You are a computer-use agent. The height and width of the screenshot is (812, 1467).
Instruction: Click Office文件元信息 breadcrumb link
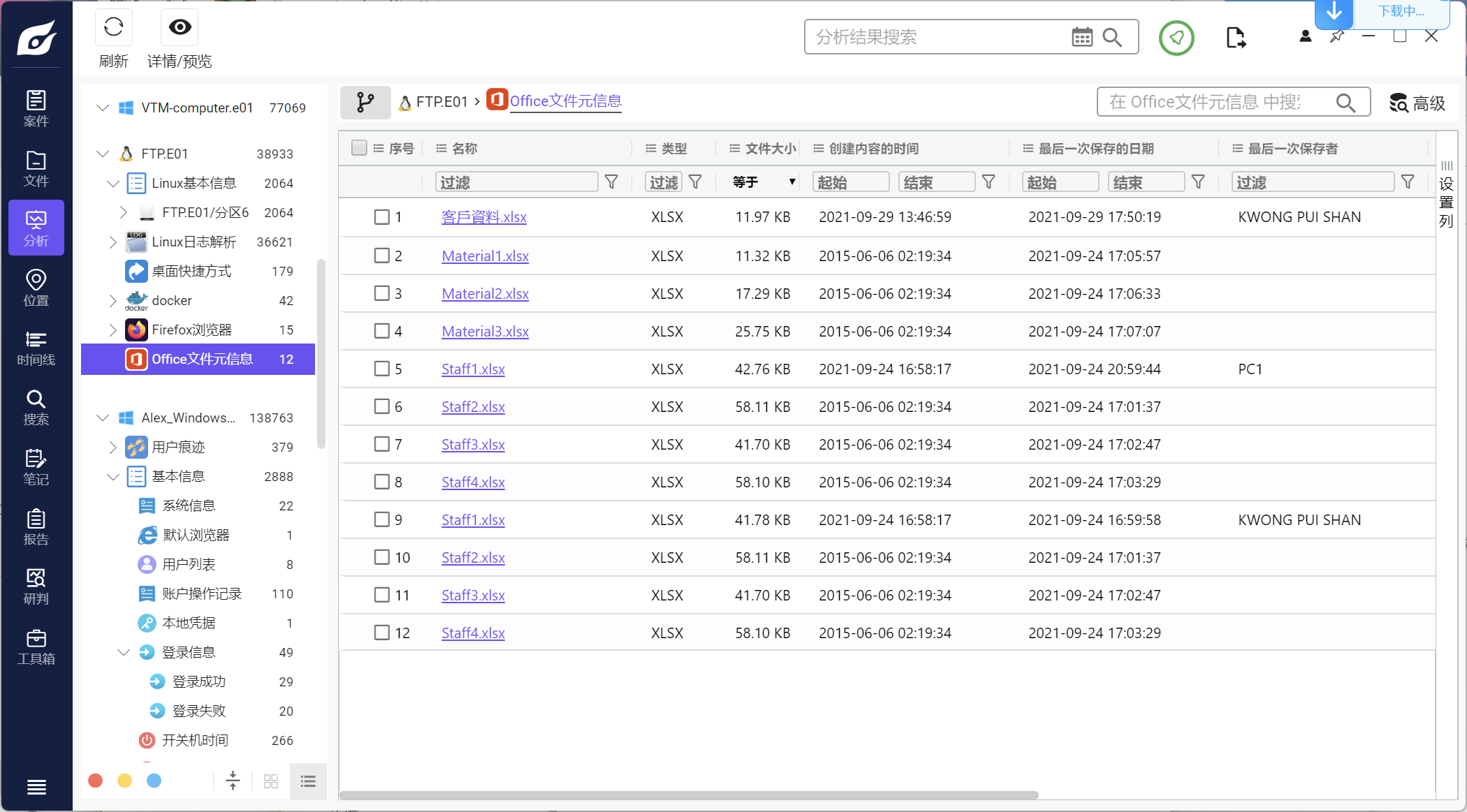coord(565,101)
